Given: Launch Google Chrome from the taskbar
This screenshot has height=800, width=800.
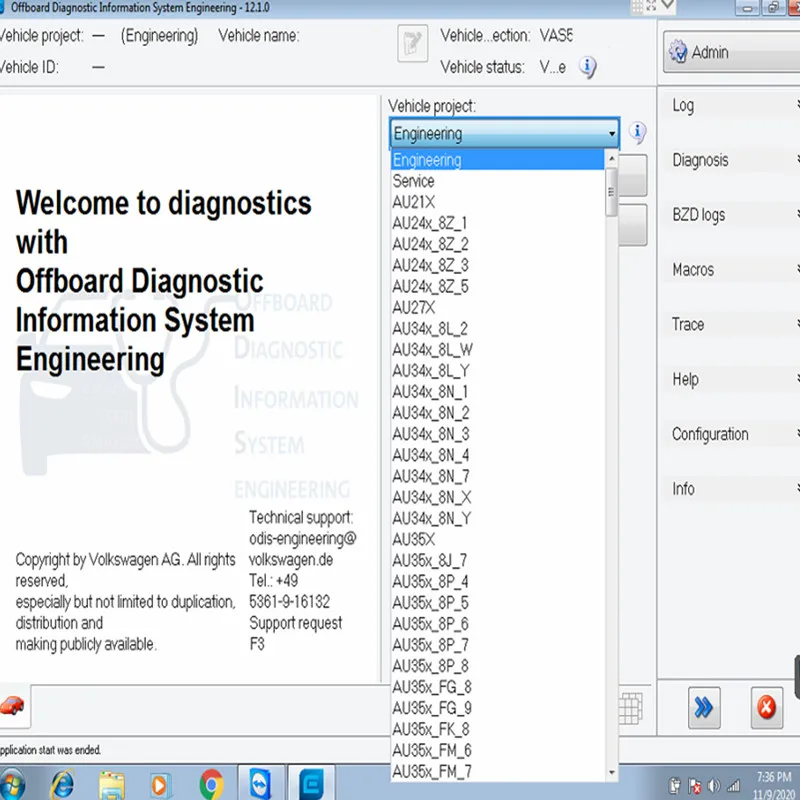Looking at the screenshot, I should click(x=212, y=785).
